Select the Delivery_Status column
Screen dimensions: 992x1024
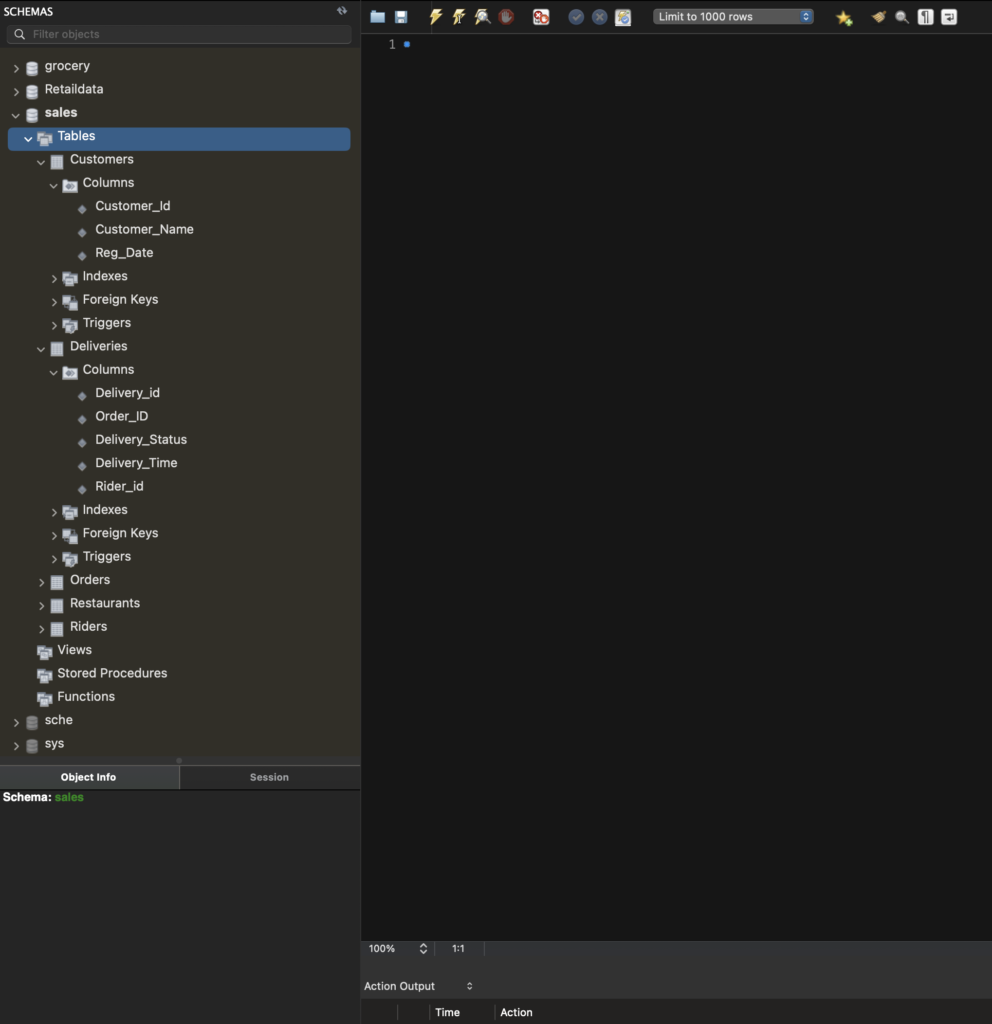point(141,440)
